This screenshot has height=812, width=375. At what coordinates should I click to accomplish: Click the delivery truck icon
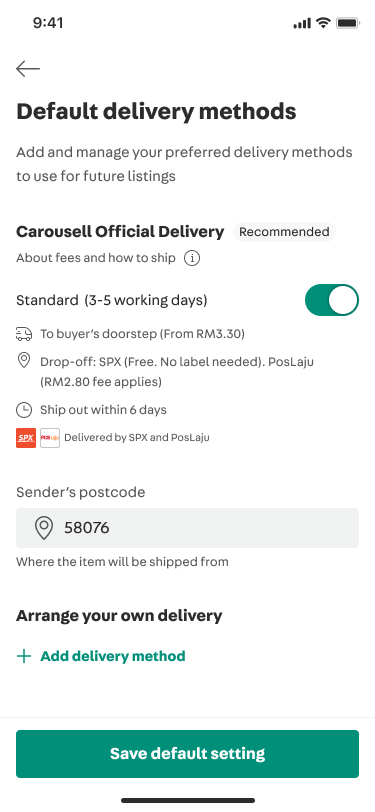click(x=24, y=334)
